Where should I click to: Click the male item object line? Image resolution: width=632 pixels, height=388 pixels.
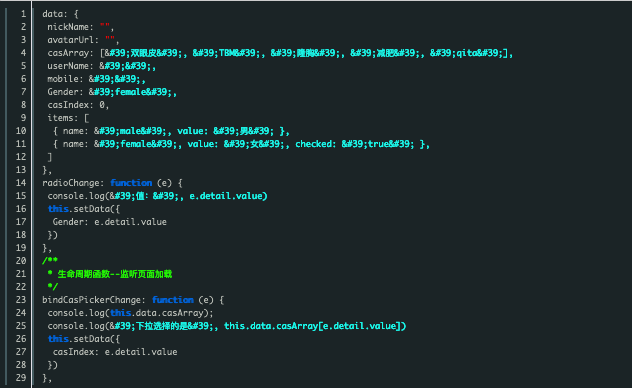[x=171, y=131]
